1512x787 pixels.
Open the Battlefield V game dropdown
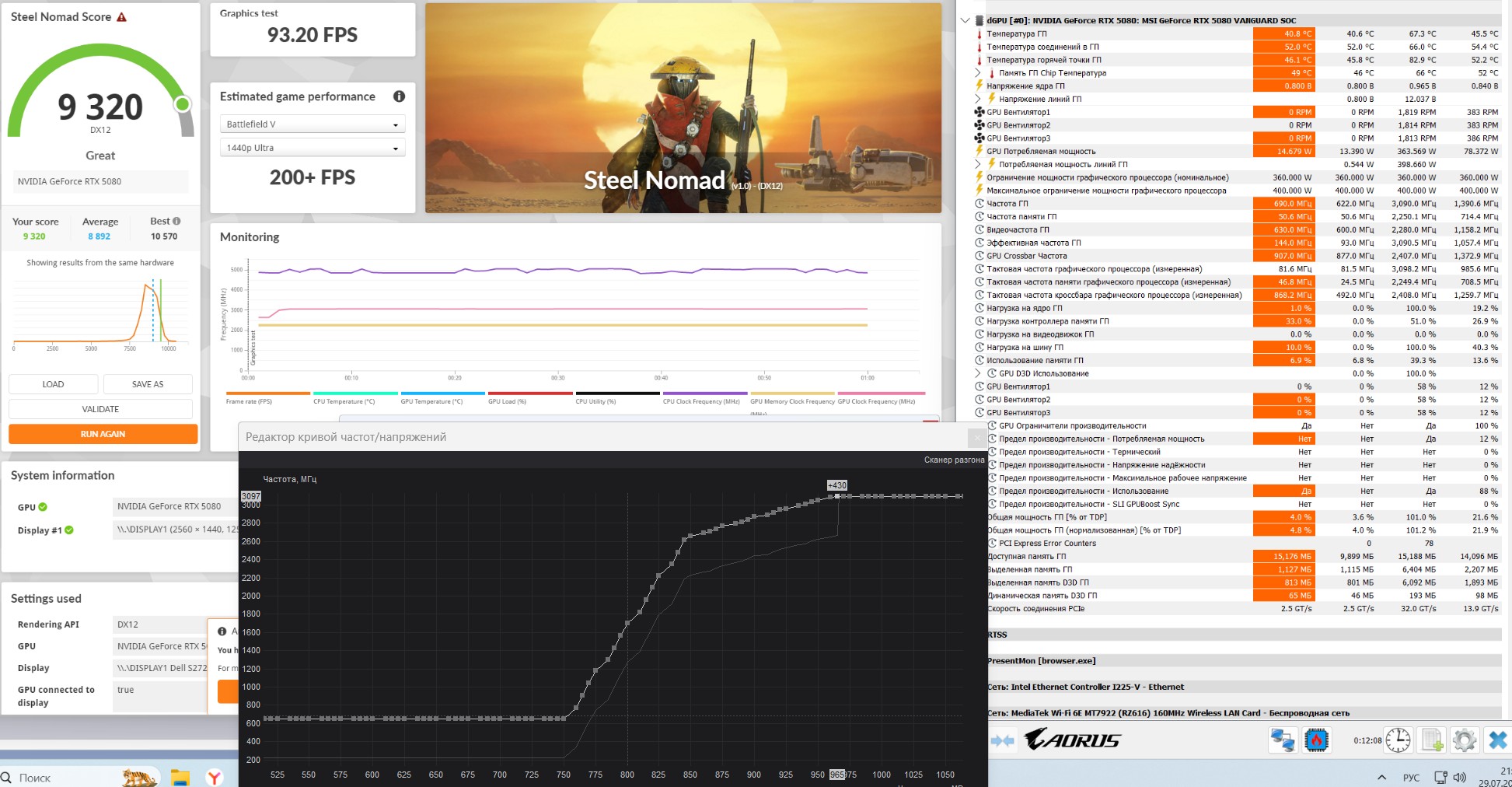(x=313, y=124)
